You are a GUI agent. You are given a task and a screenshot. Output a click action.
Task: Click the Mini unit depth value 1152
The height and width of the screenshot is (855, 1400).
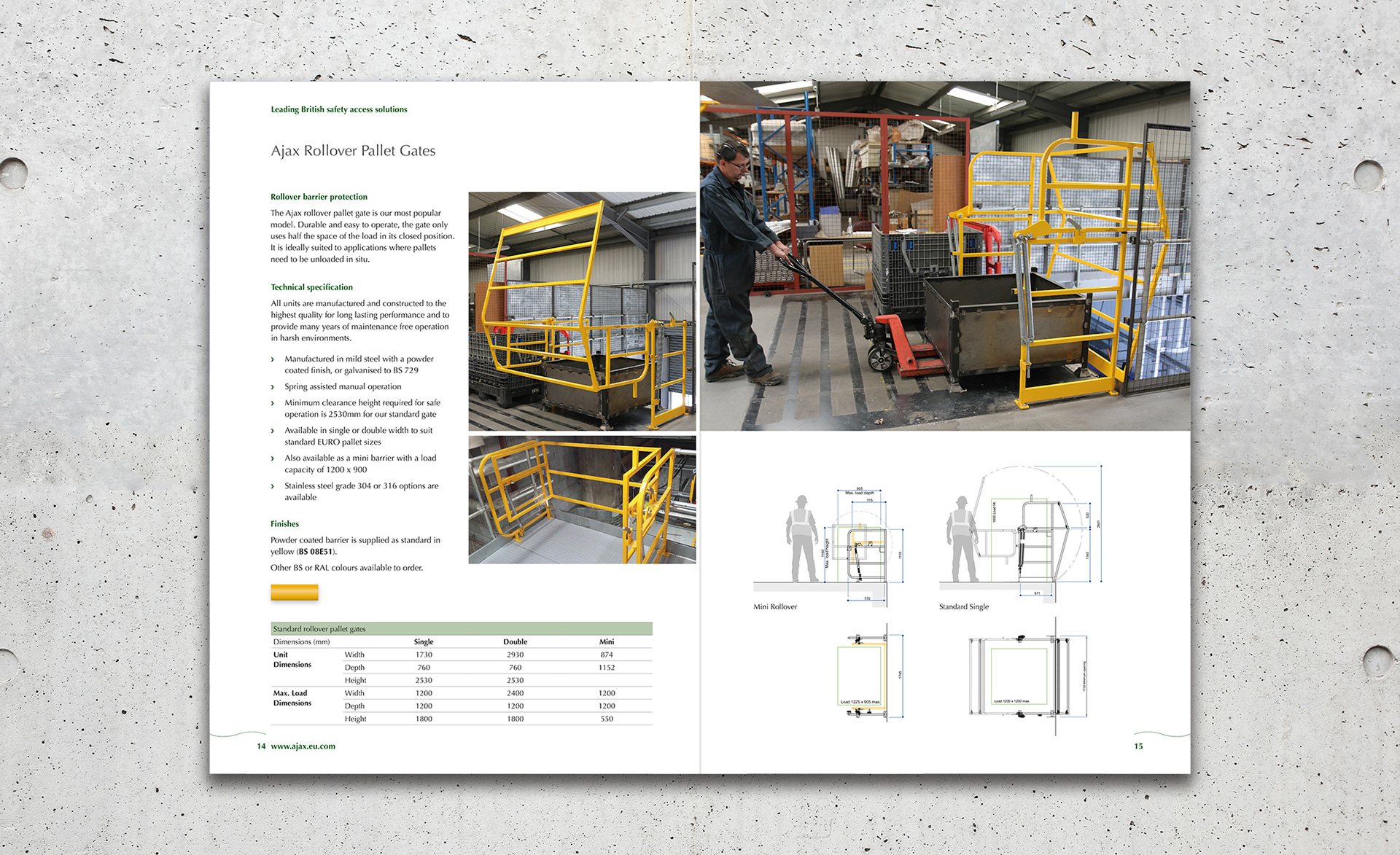pyautogui.click(x=607, y=668)
